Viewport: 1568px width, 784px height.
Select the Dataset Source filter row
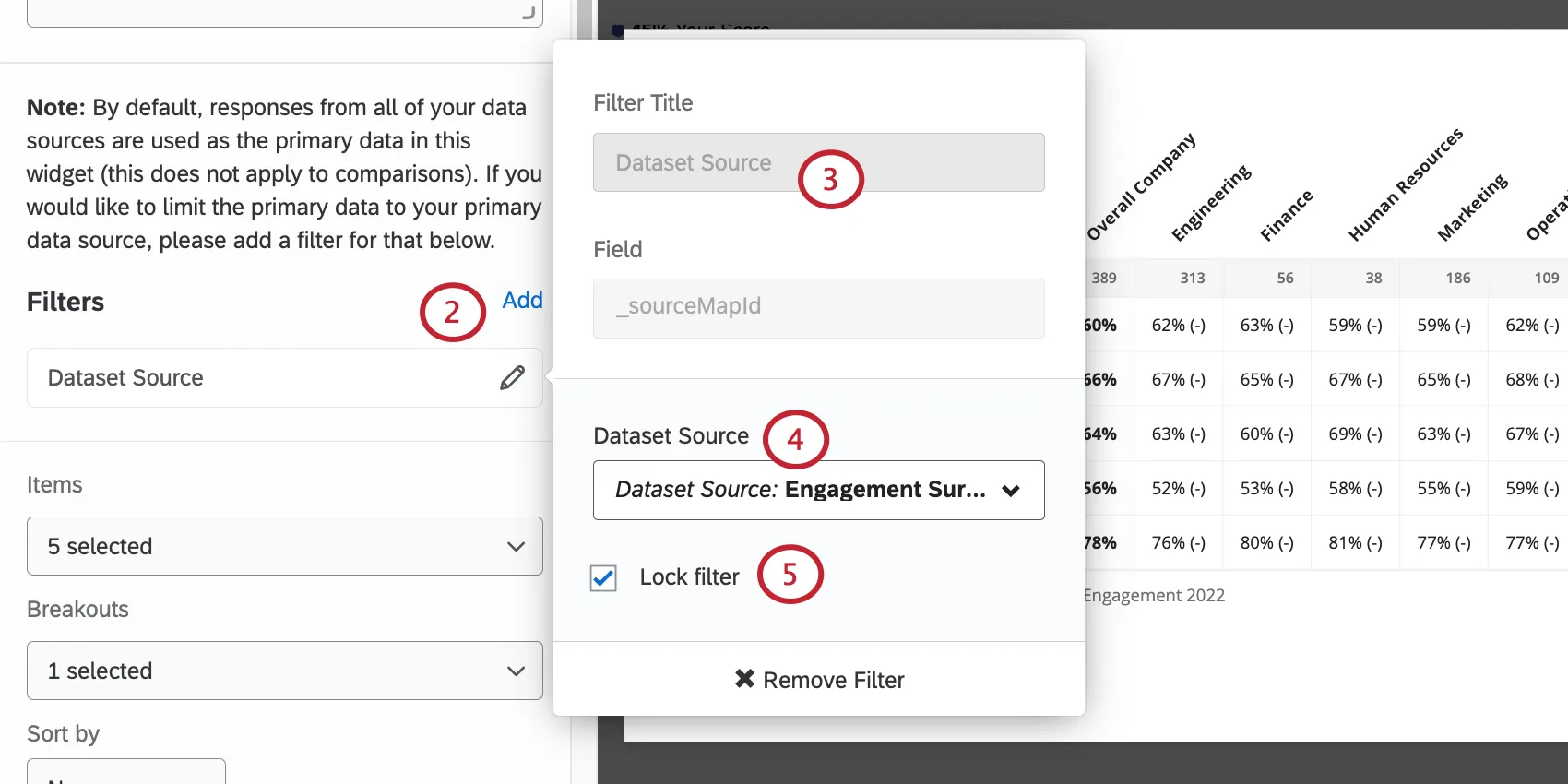258,377
